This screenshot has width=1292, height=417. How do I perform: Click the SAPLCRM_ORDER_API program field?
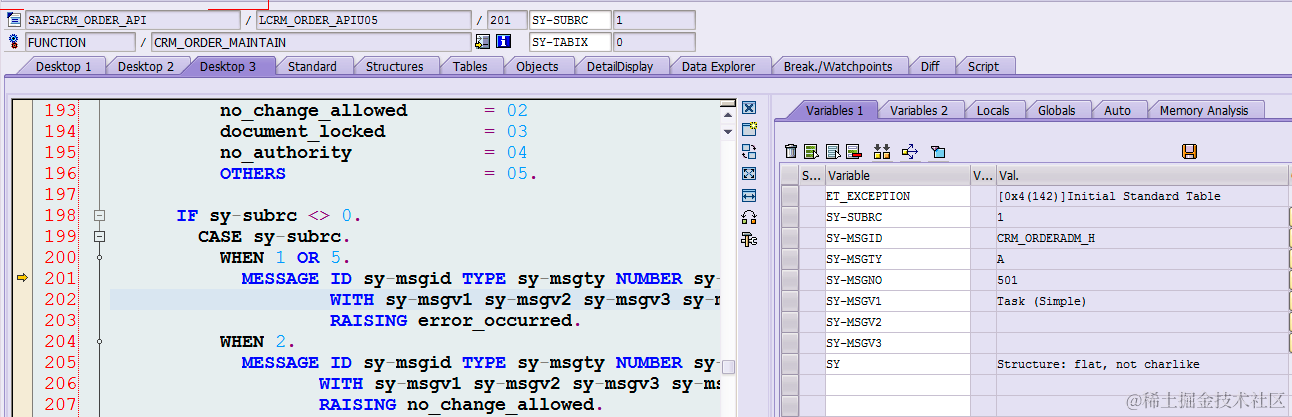132,20
